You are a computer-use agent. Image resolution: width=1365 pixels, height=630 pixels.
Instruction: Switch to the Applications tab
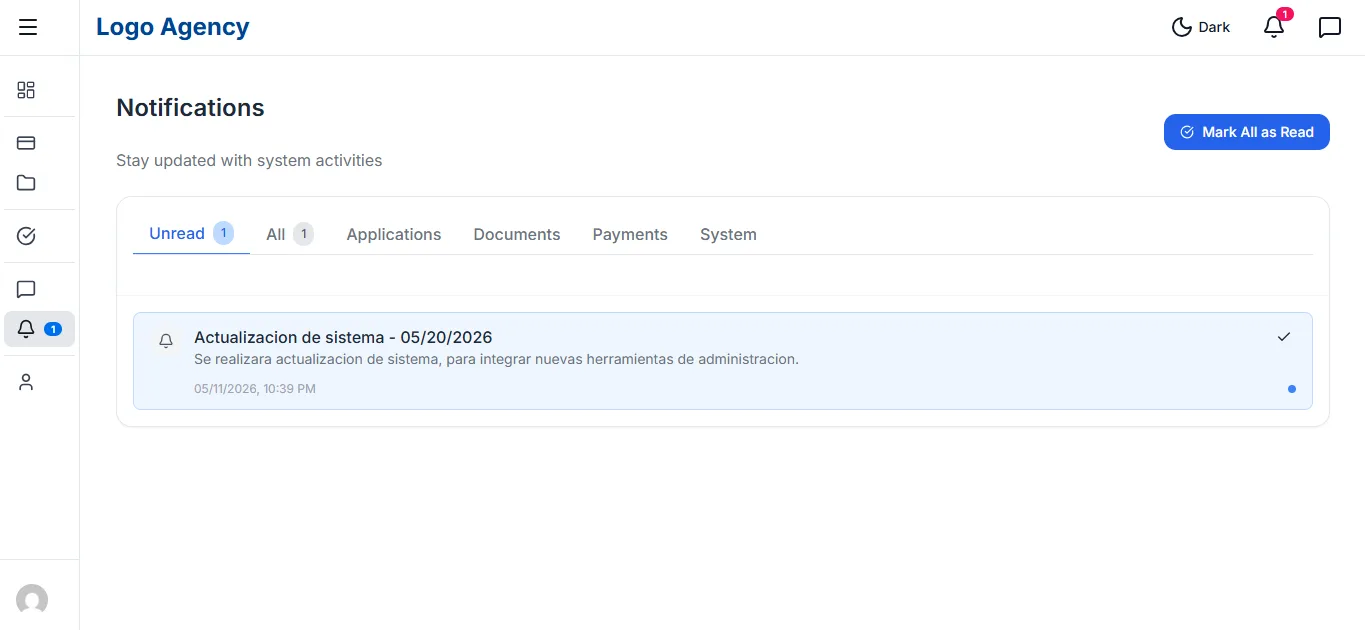pyautogui.click(x=394, y=234)
